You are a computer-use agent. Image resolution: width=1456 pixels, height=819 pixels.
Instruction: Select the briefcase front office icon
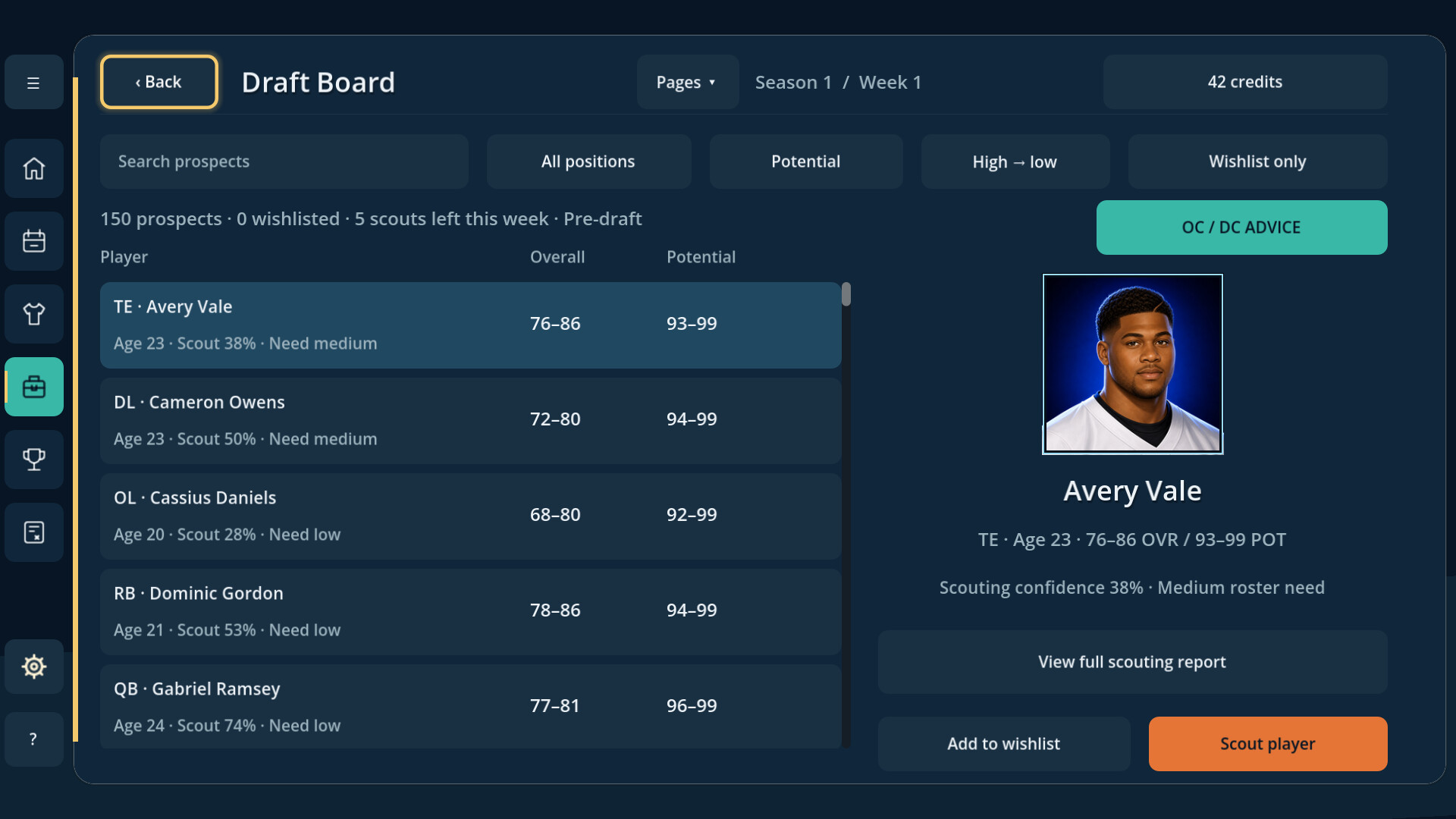33,387
